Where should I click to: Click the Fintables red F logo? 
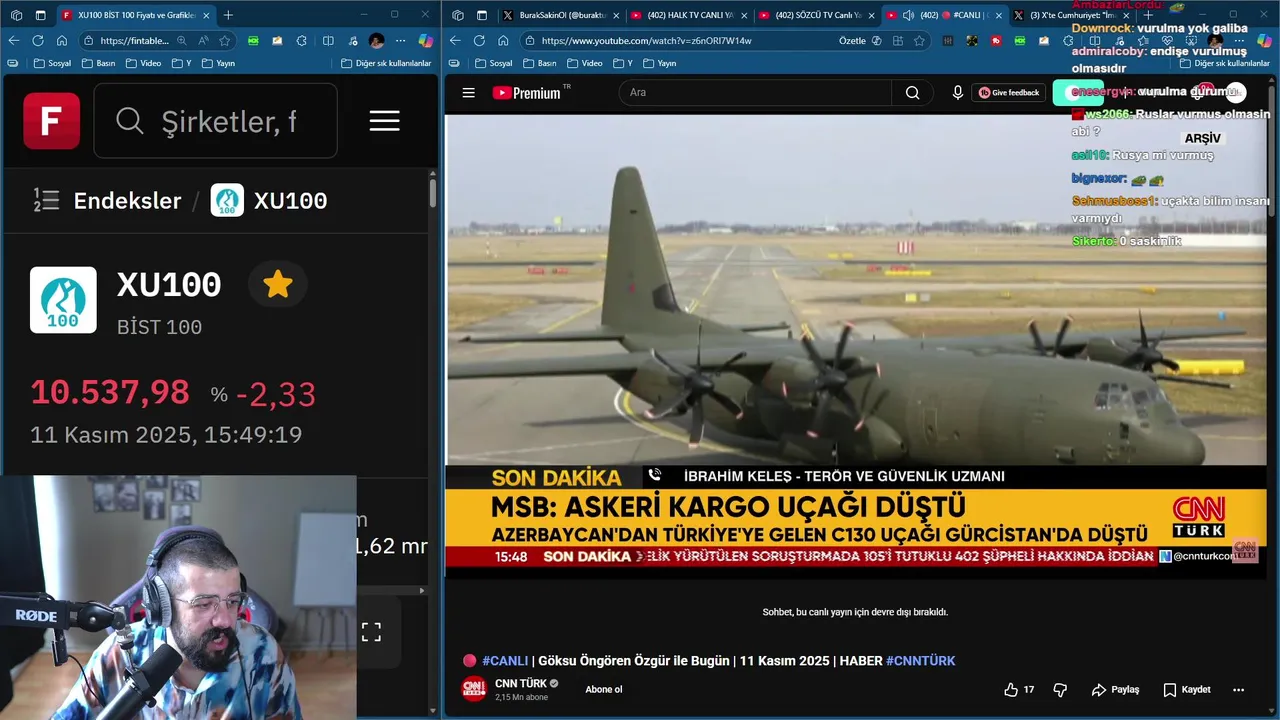pyautogui.click(x=52, y=121)
